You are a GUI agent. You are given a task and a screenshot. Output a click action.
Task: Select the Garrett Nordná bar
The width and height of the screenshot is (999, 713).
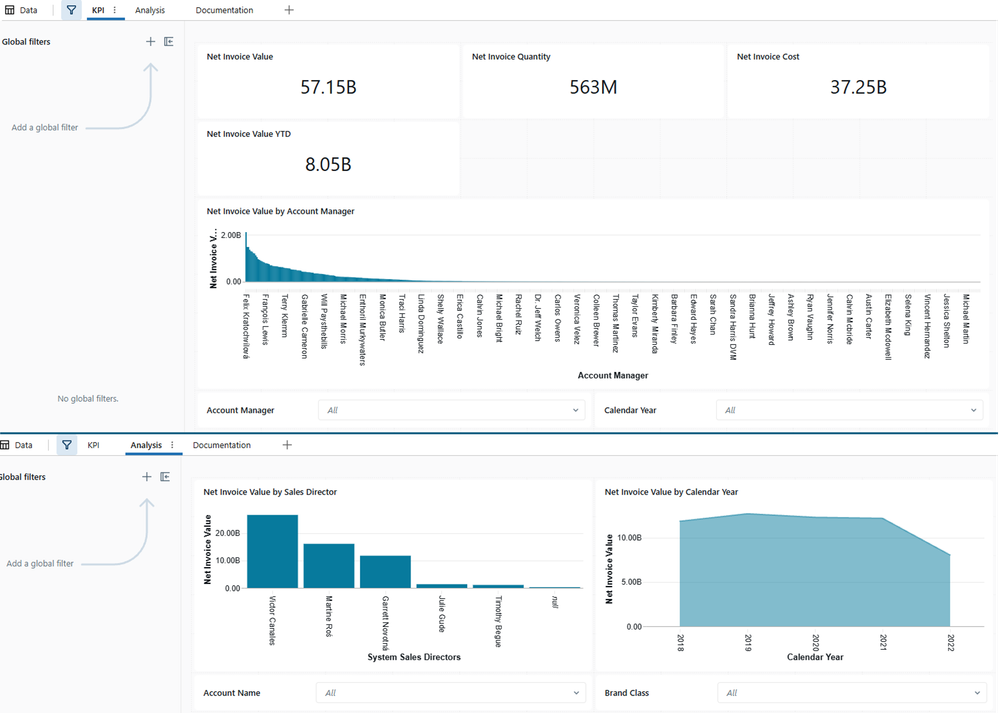coord(385,572)
